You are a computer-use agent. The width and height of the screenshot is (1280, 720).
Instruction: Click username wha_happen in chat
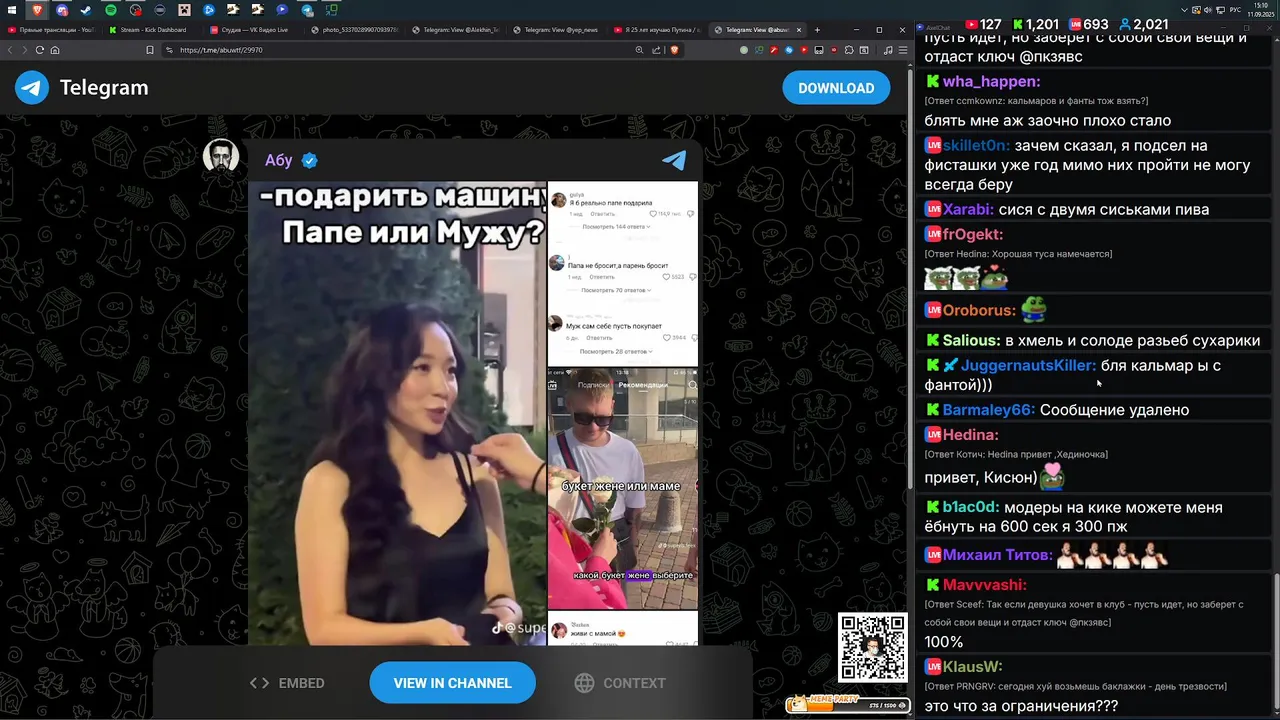991,82
